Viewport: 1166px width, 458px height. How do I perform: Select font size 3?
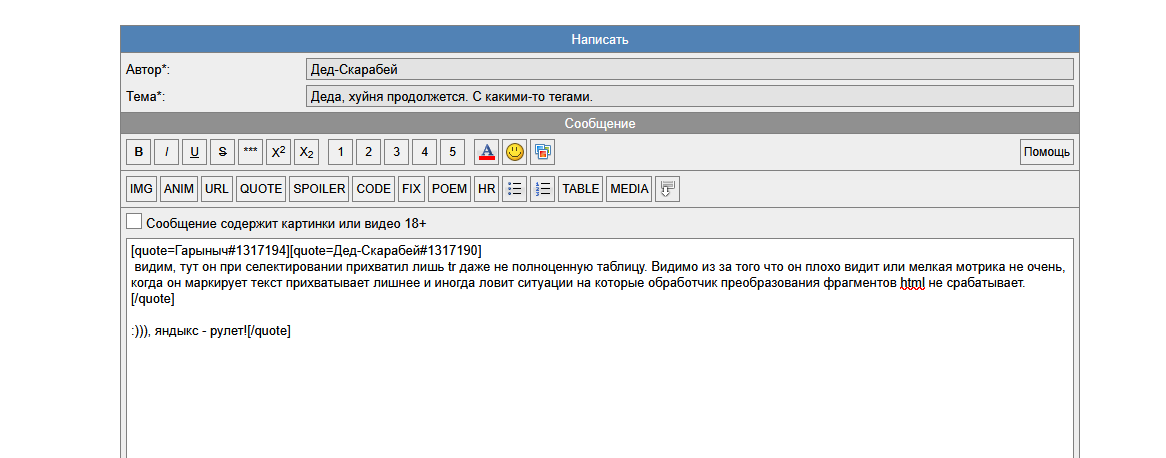(x=397, y=152)
